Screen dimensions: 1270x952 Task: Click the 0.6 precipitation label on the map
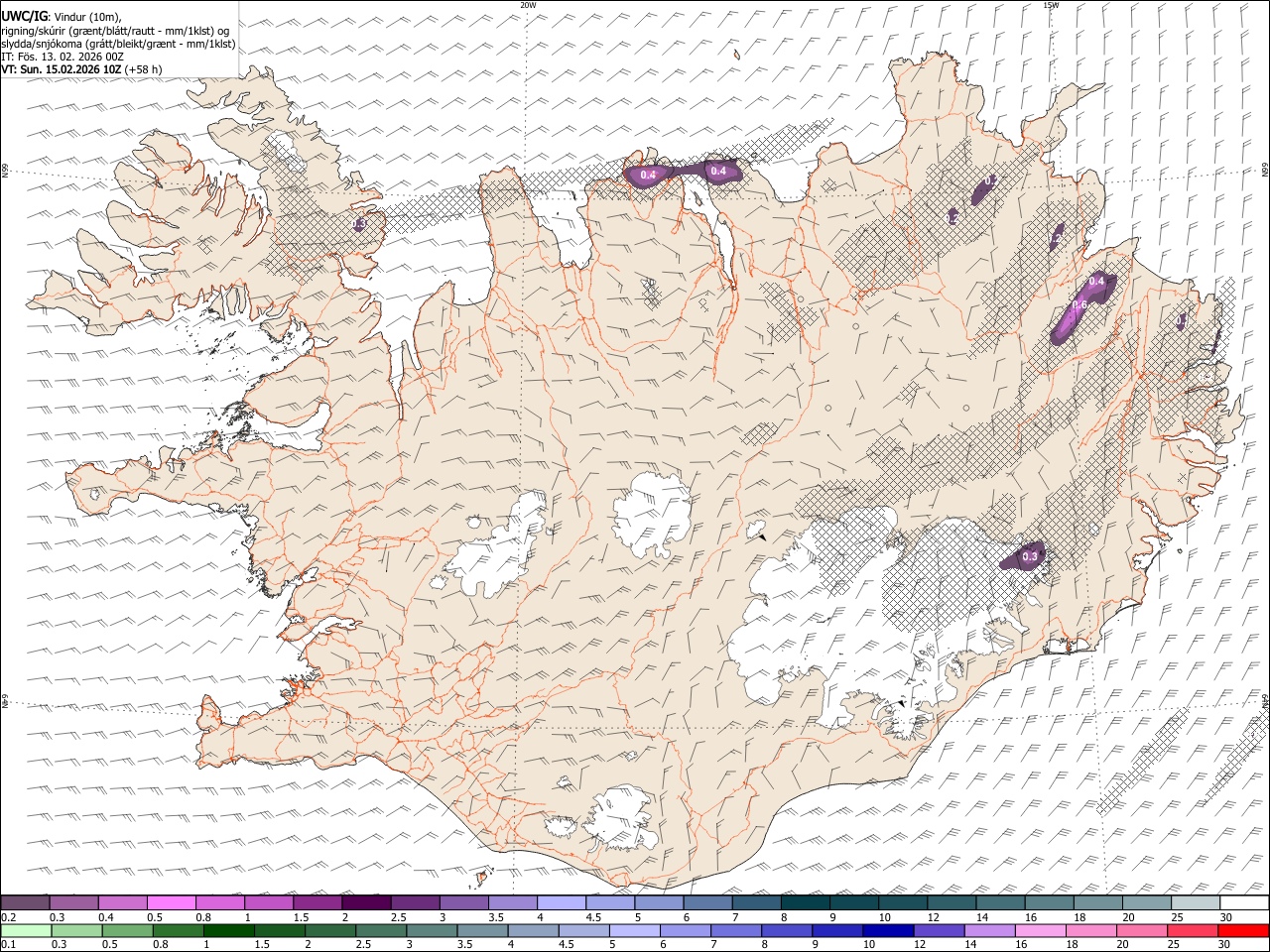[x=1079, y=305]
